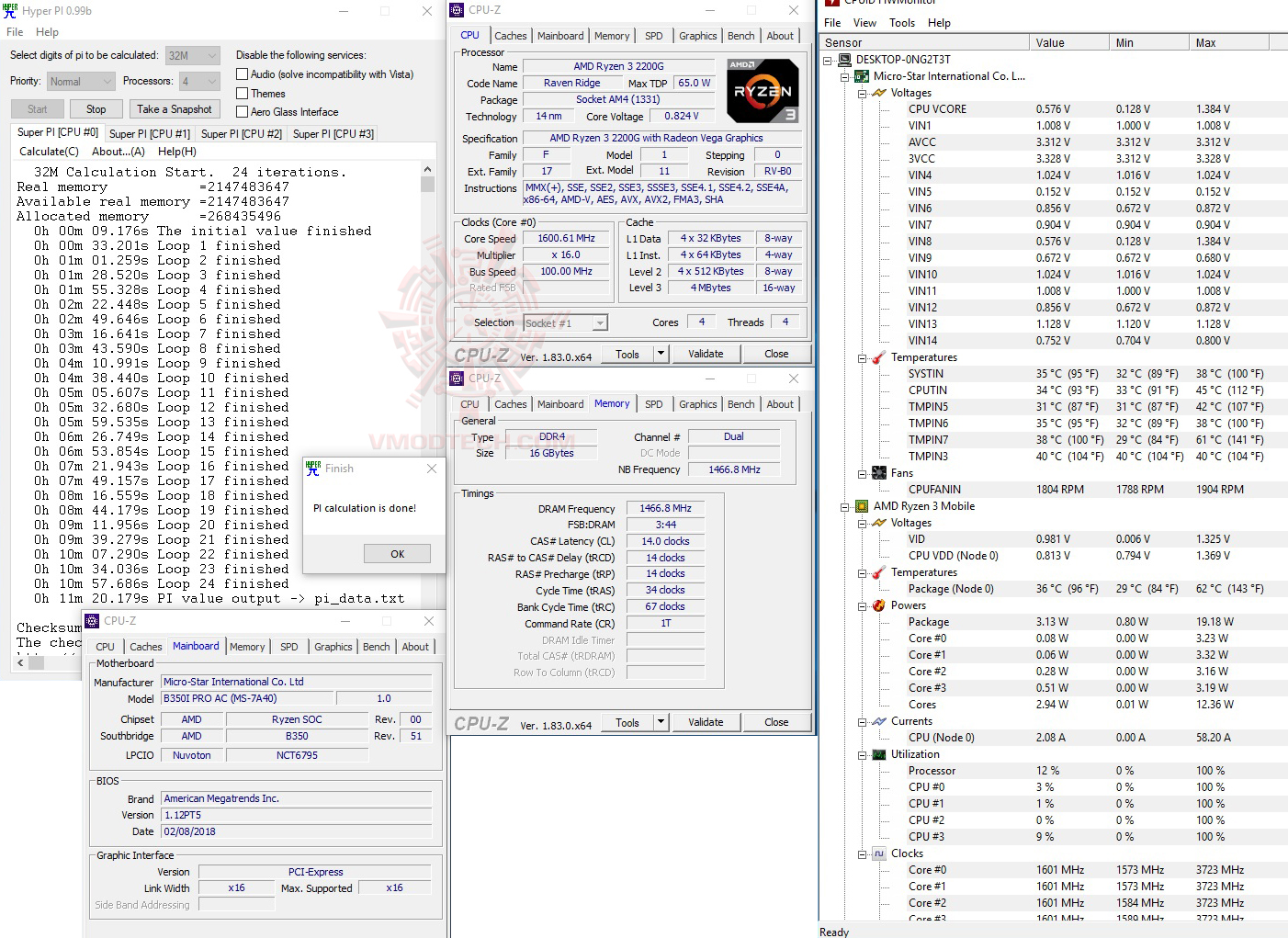Click the Voltages icon under AMD Ryzen 3 Mobile

(879, 523)
